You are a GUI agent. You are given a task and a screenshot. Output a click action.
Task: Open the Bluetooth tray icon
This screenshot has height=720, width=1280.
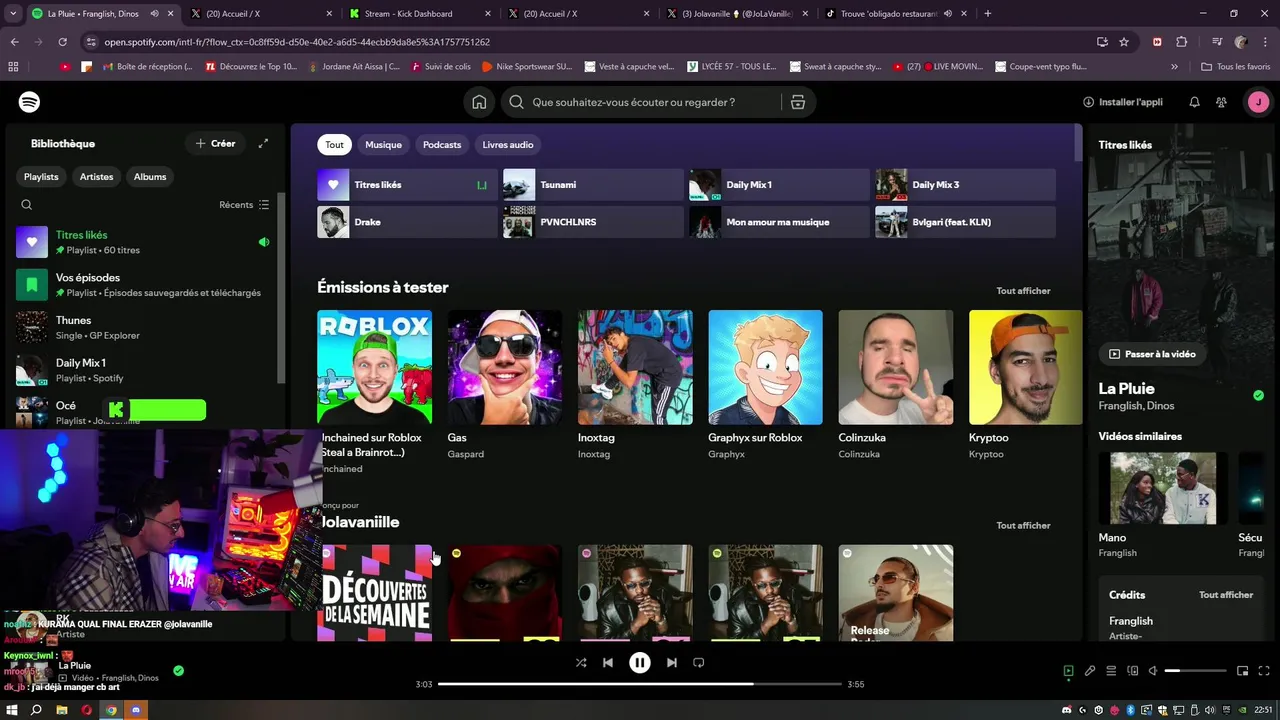point(1131,710)
